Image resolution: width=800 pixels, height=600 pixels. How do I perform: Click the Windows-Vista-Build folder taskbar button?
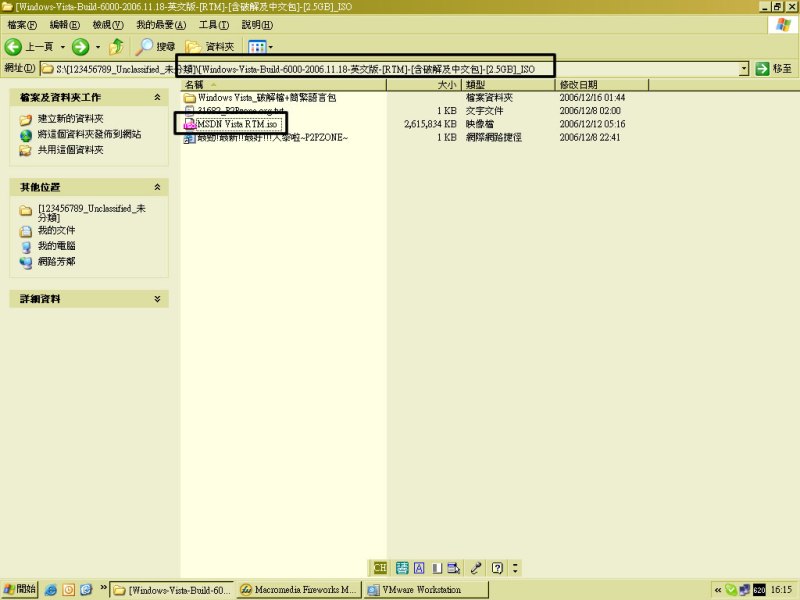(172, 590)
